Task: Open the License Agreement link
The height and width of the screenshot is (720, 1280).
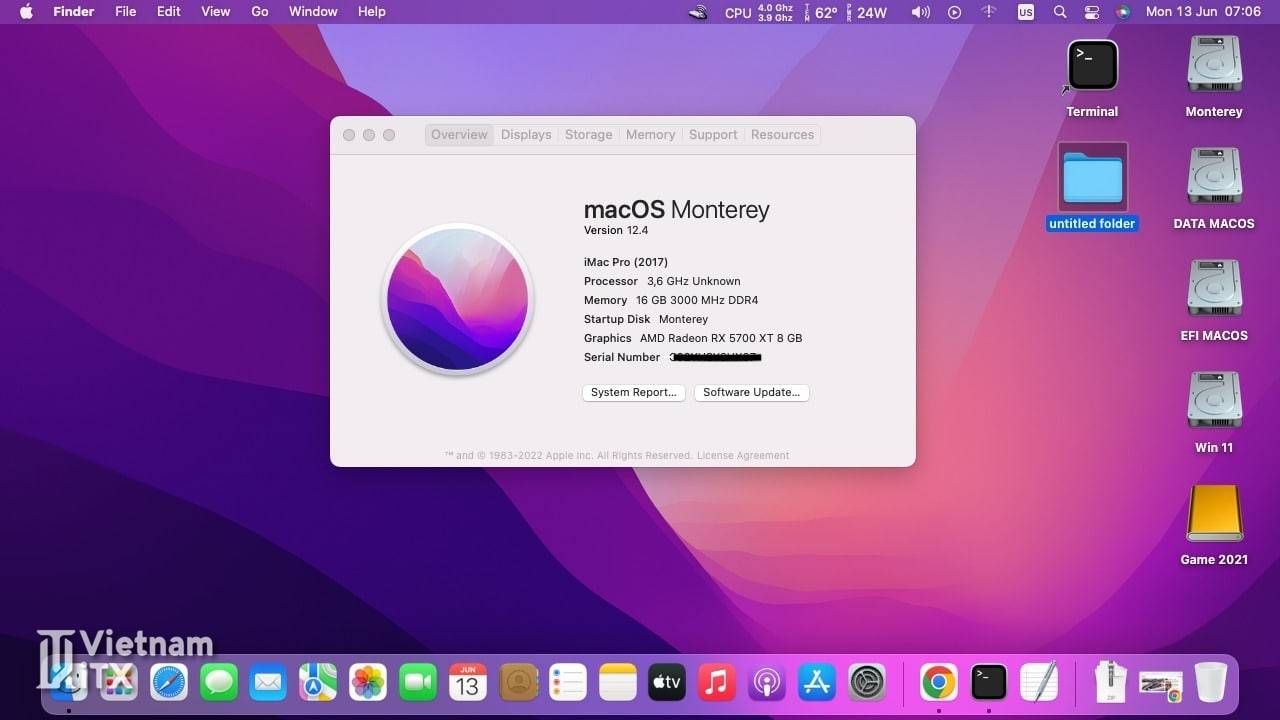Action: pos(743,456)
